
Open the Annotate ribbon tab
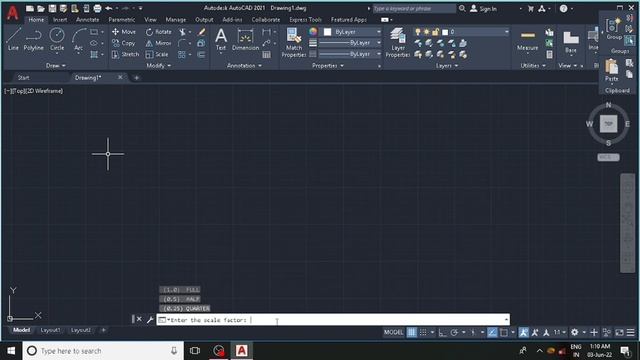(87, 20)
